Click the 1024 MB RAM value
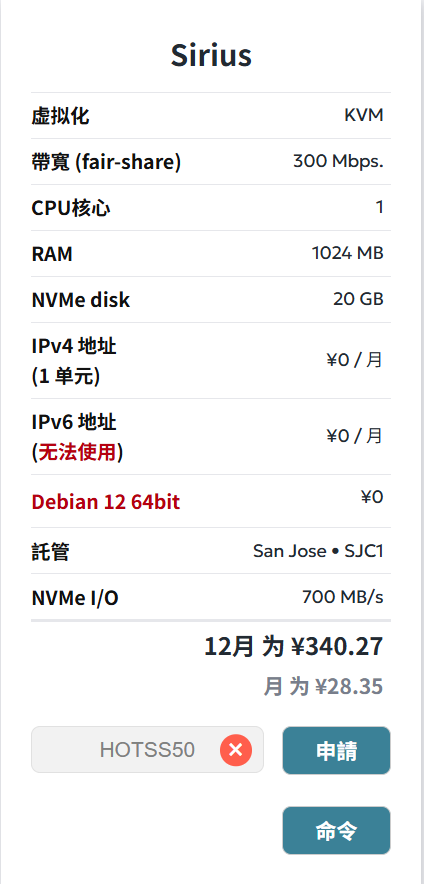 point(348,254)
